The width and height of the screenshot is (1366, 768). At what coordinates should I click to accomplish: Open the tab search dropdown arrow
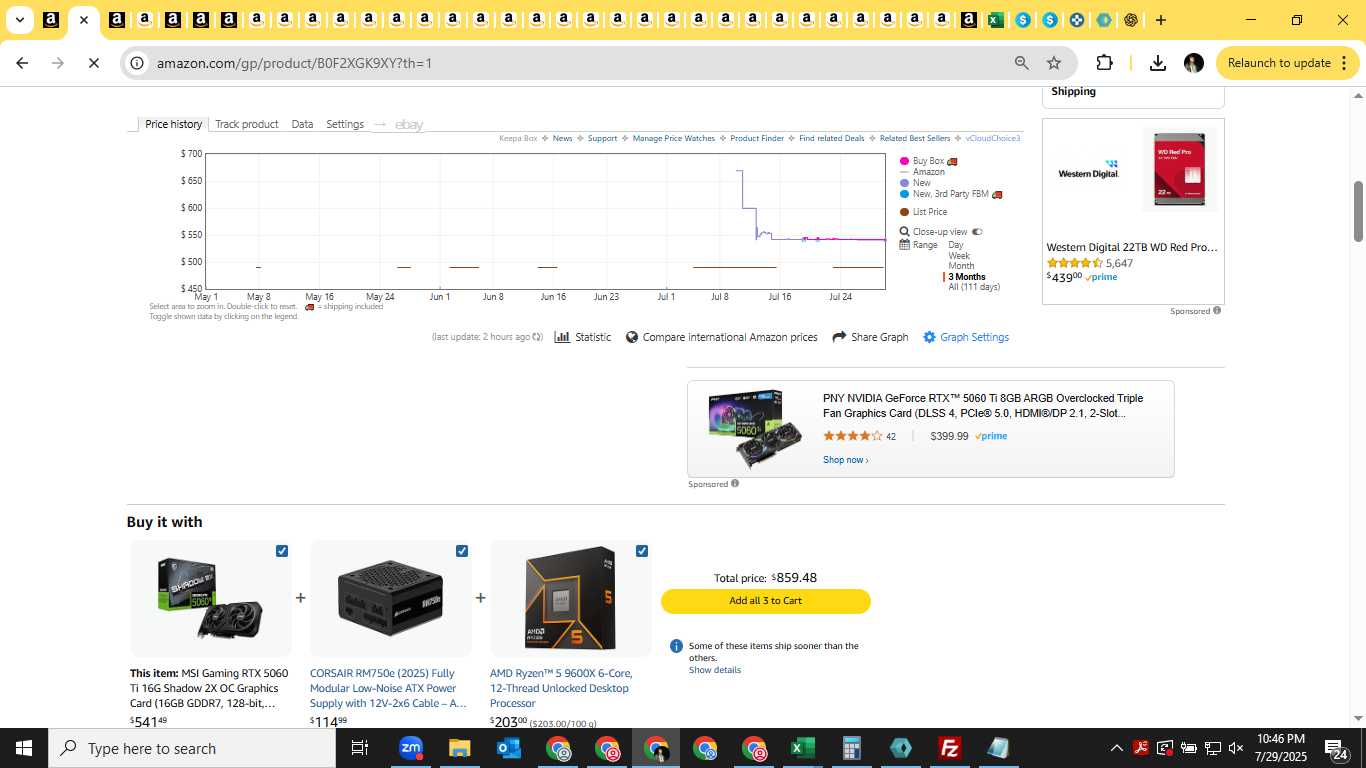(x=19, y=20)
